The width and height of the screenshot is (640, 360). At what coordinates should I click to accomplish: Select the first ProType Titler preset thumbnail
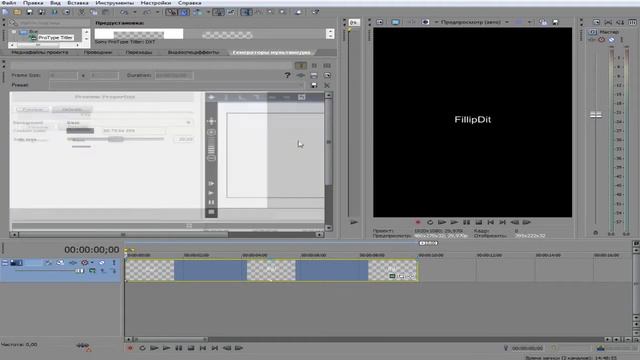139,34
